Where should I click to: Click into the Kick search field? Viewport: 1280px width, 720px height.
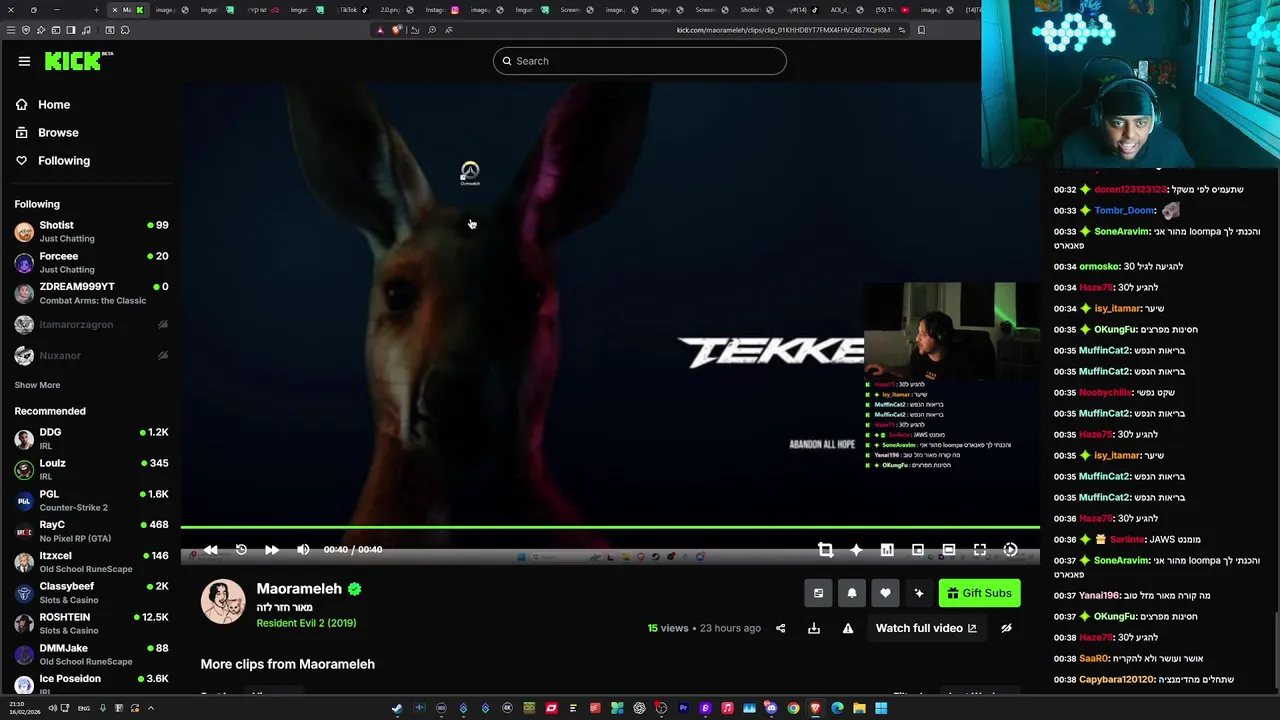[x=640, y=61]
